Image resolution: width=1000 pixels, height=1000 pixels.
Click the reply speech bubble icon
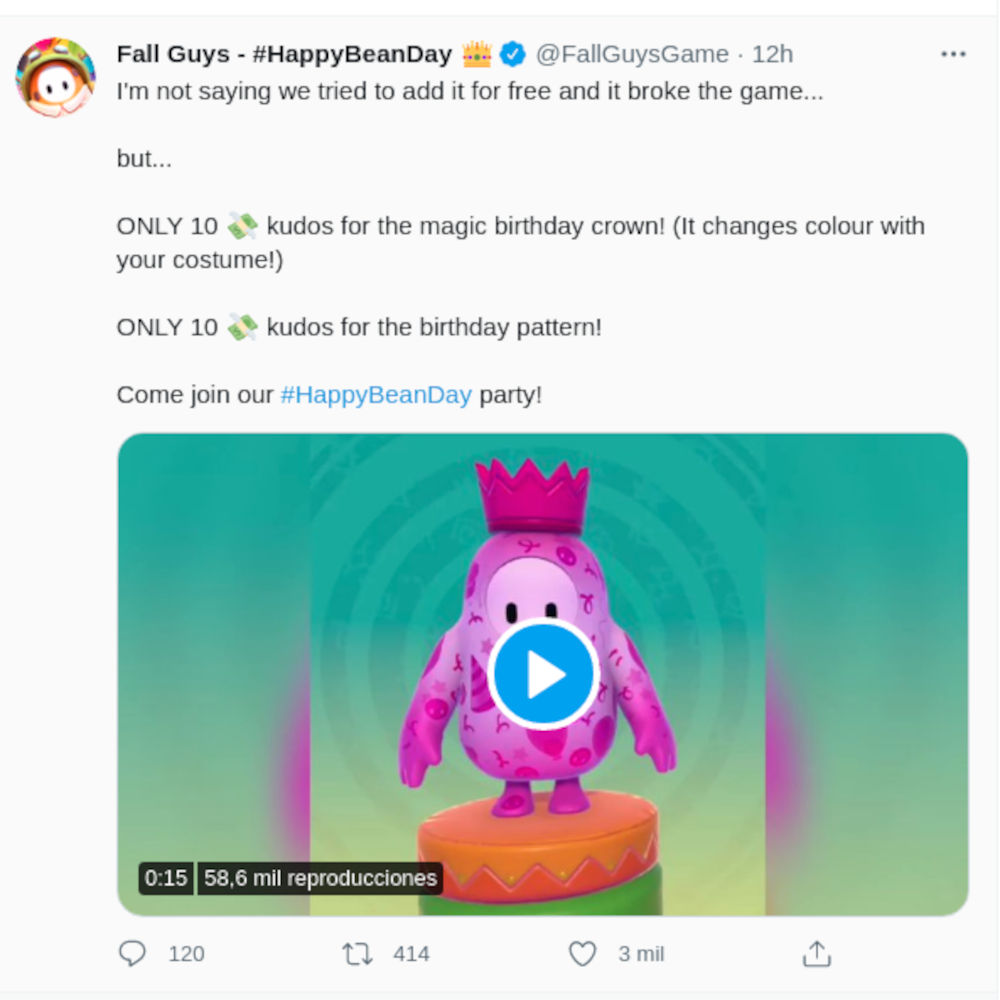tap(132, 953)
